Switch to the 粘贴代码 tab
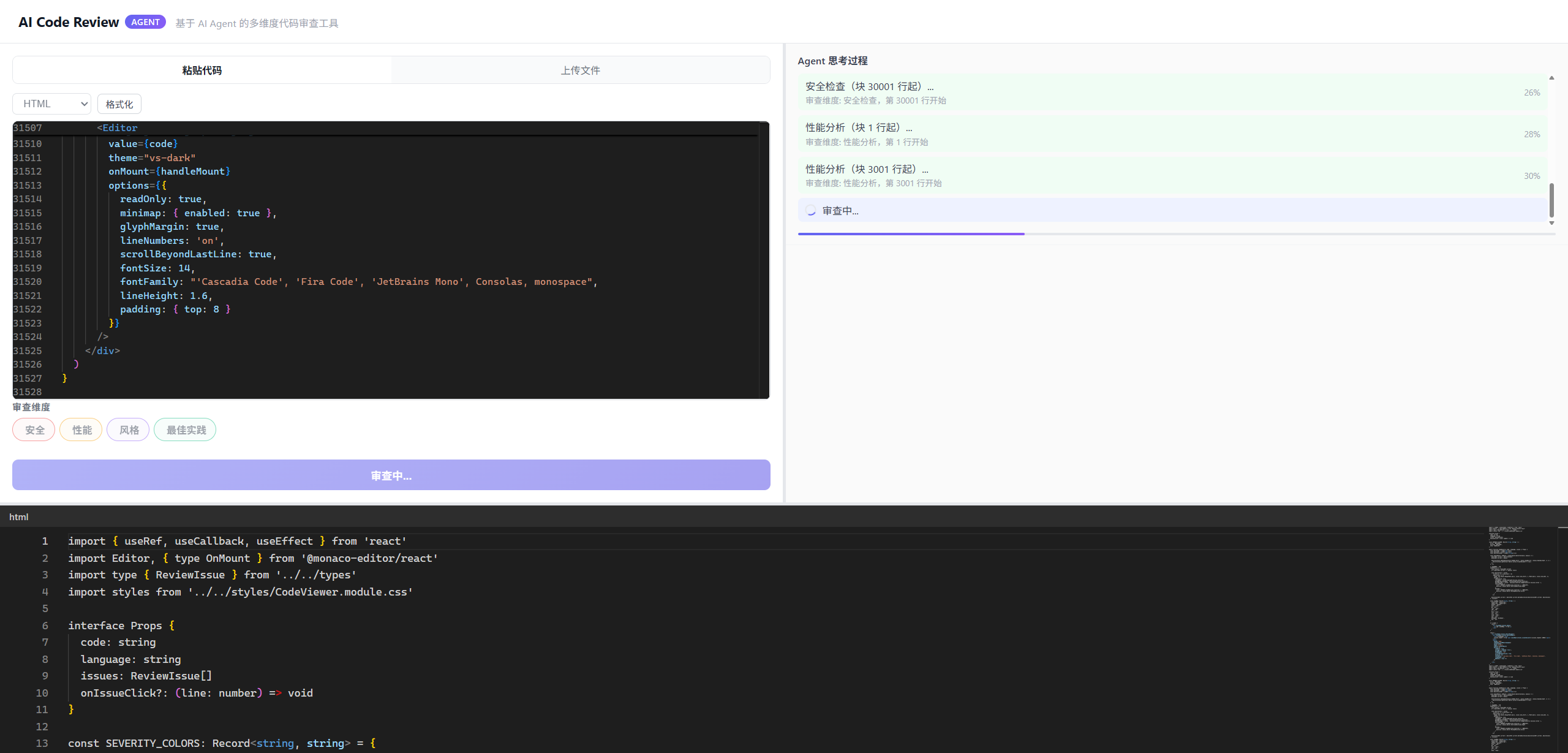 (x=202, y=70)
